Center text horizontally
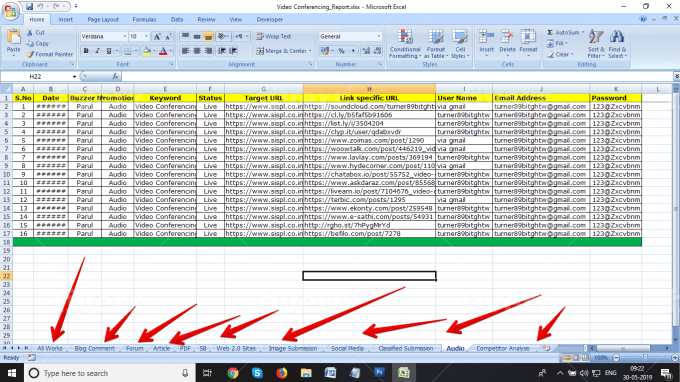 coord(196,51)
